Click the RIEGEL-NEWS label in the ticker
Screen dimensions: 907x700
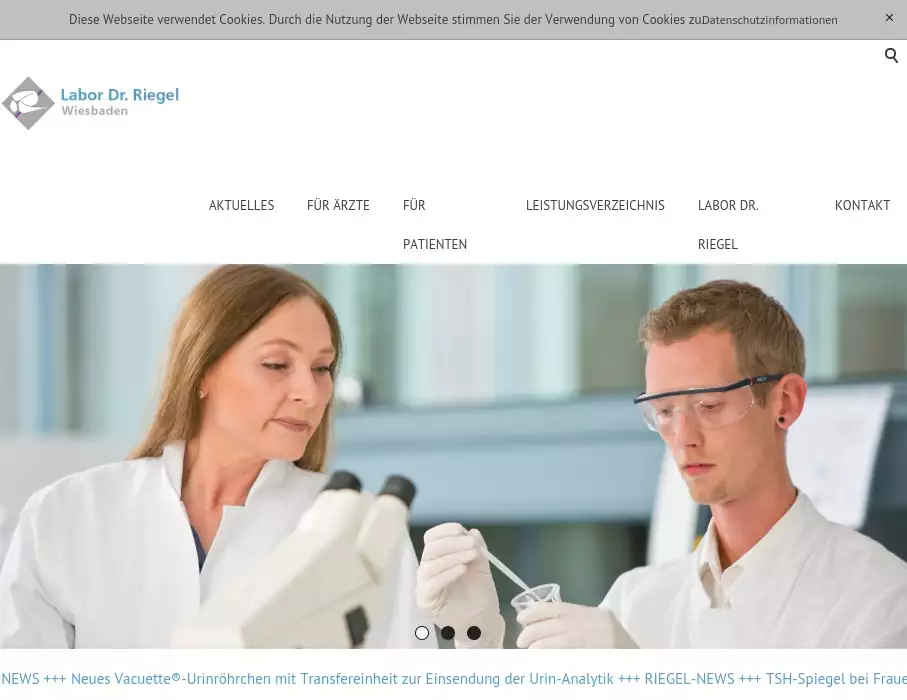coord(689,679)
